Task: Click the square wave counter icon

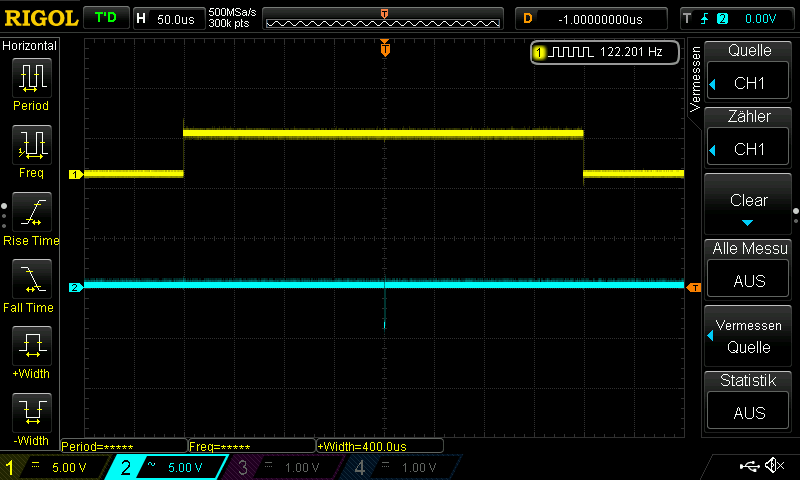Action: click(x=571, y=52)
